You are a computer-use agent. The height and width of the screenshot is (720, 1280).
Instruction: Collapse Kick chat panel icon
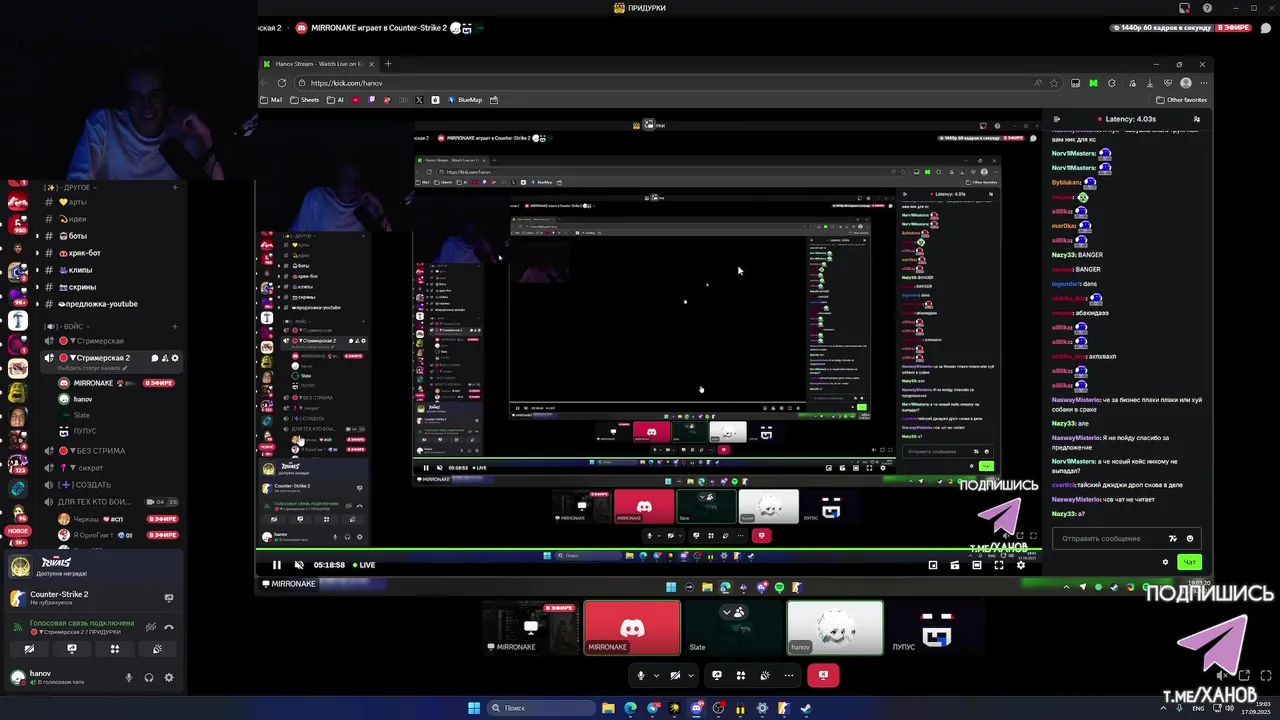(x=1057, y=119)
